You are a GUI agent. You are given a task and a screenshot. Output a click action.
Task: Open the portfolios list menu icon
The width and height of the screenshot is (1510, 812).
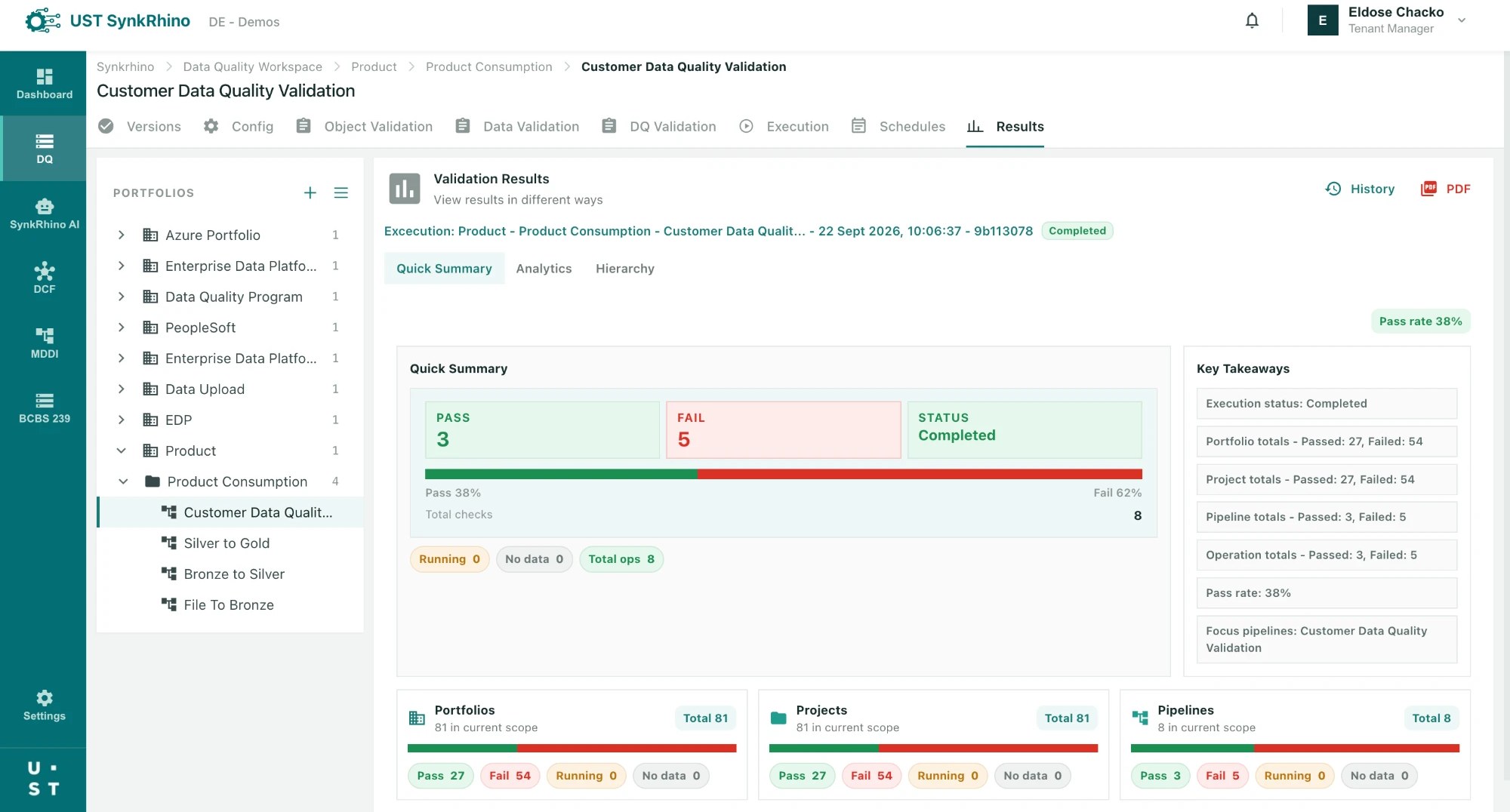(x=341, y=193)
